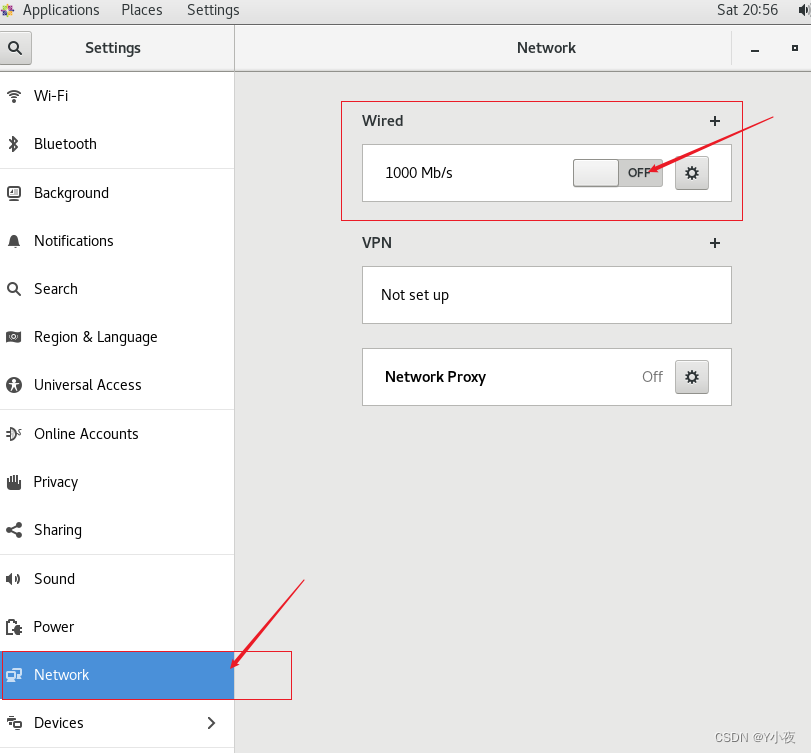Select the Sharing icon in sidebar

point(12,529)
